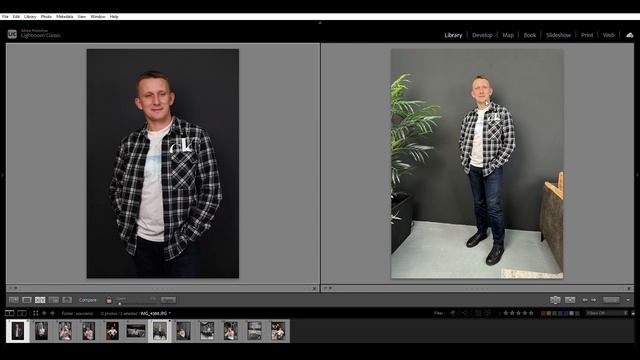Close the Candidate pane with its X
640x360 pixels.
[x=629, y=289]
